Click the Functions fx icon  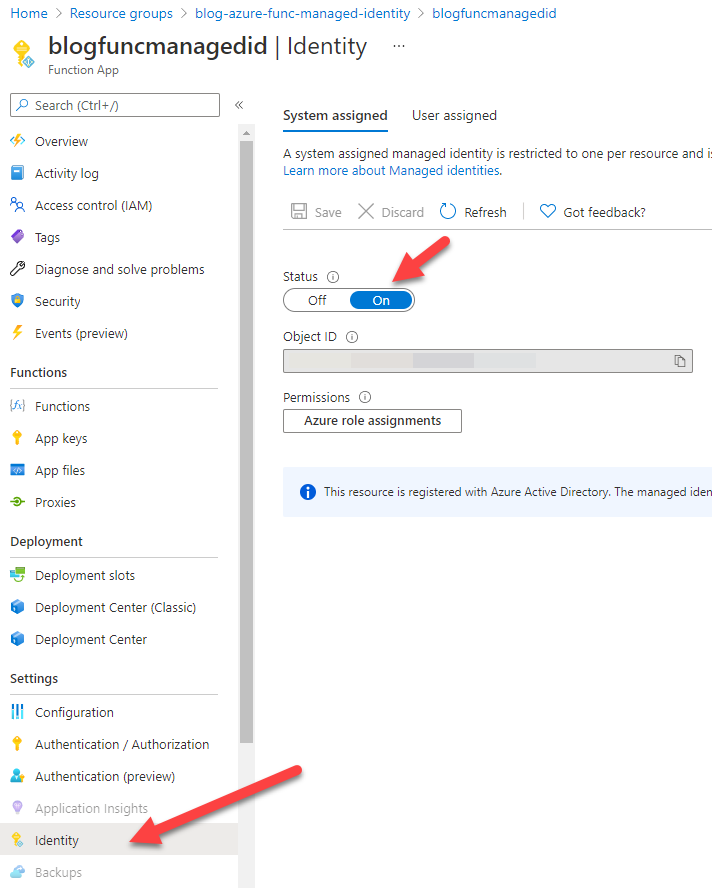(18, 405)
